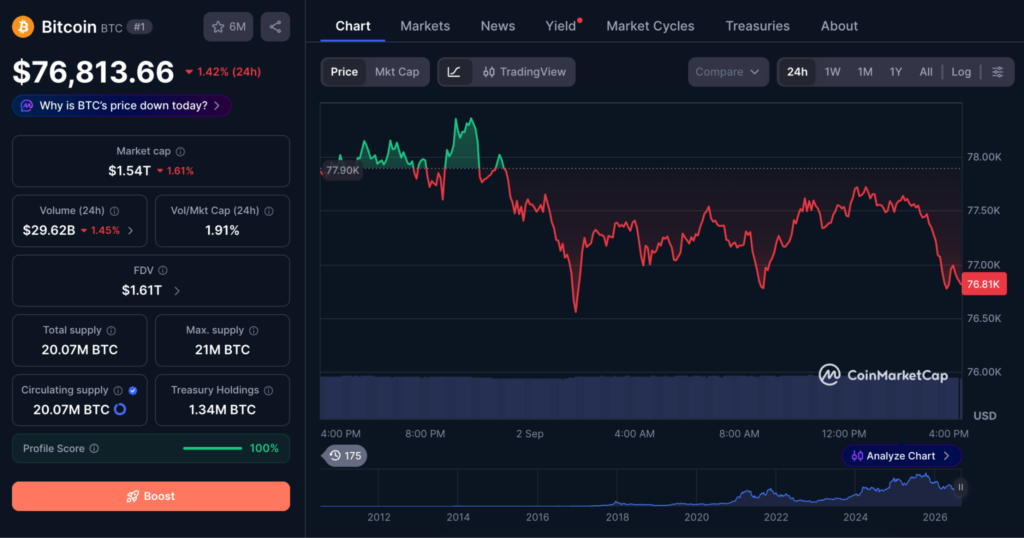Click the Treasury Holdings info icon
Screen dimensions: 1024x538
268,390
